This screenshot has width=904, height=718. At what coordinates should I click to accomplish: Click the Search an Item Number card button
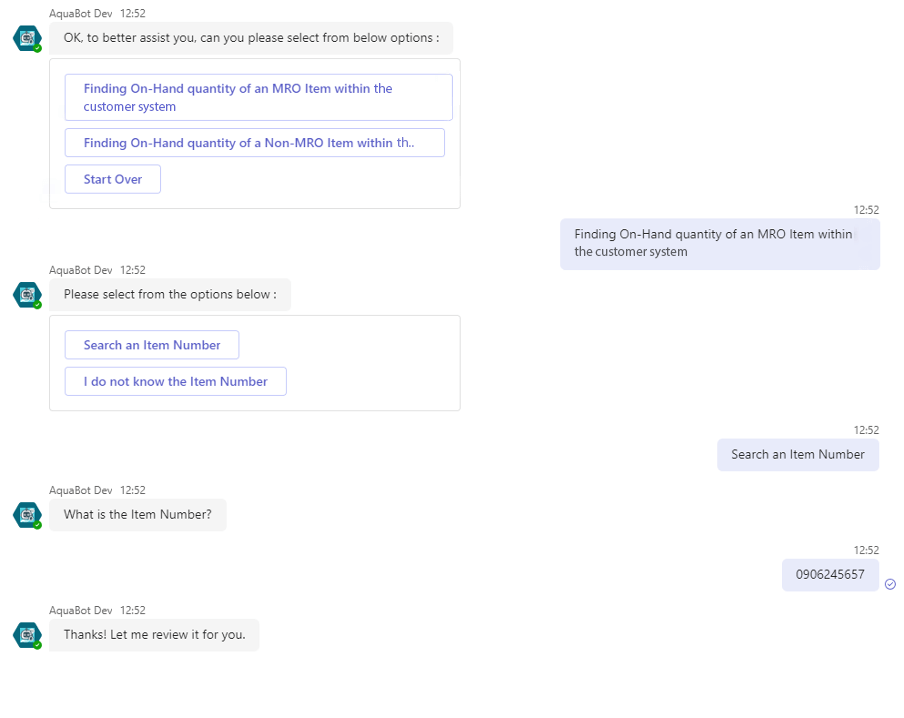click(152, 345)
